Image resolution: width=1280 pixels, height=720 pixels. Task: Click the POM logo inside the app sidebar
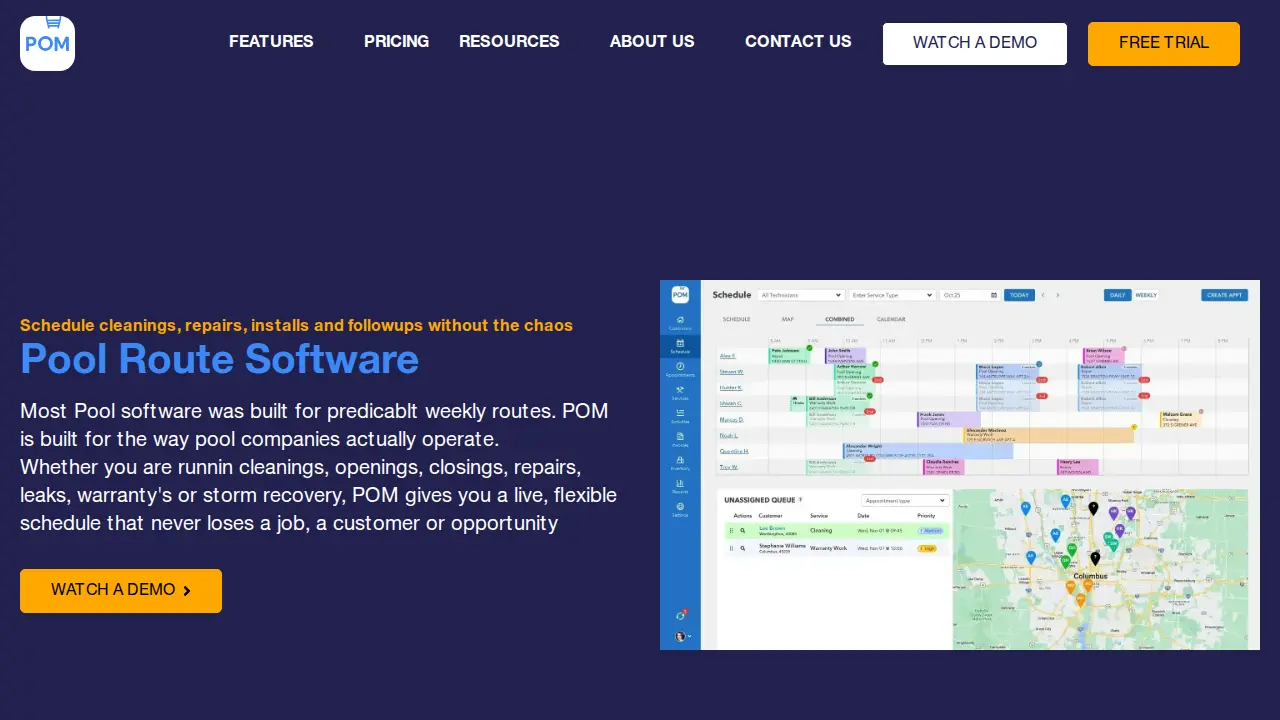[x=680, y=294]
